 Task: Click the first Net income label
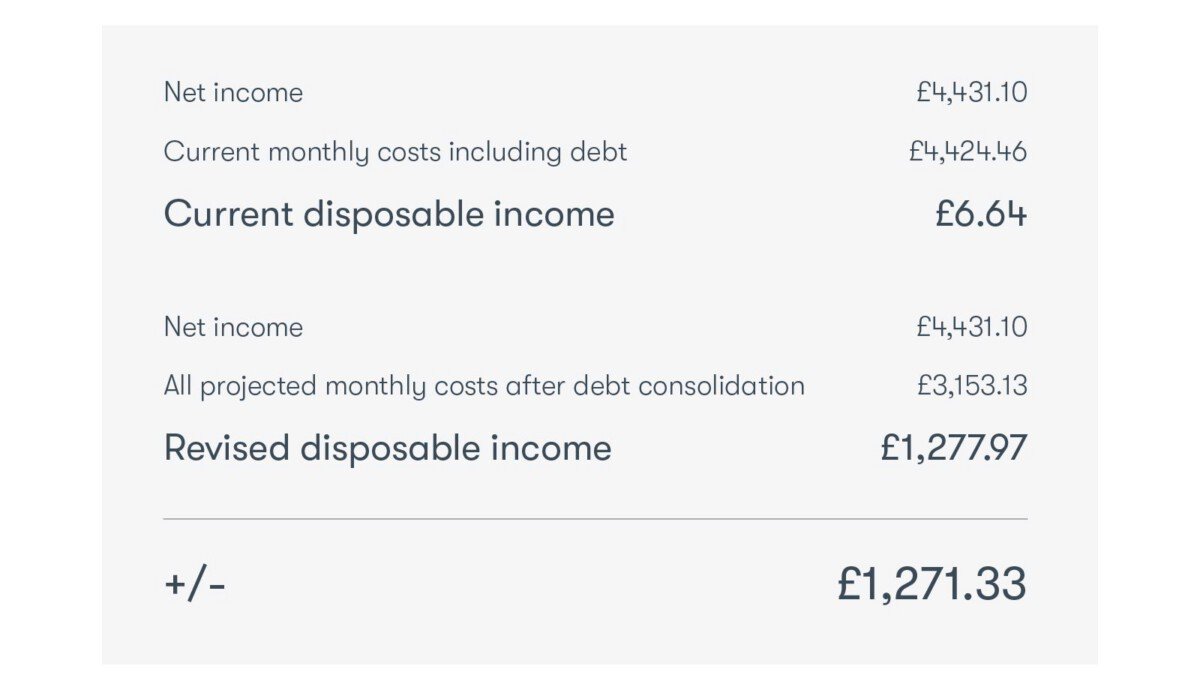233,93
